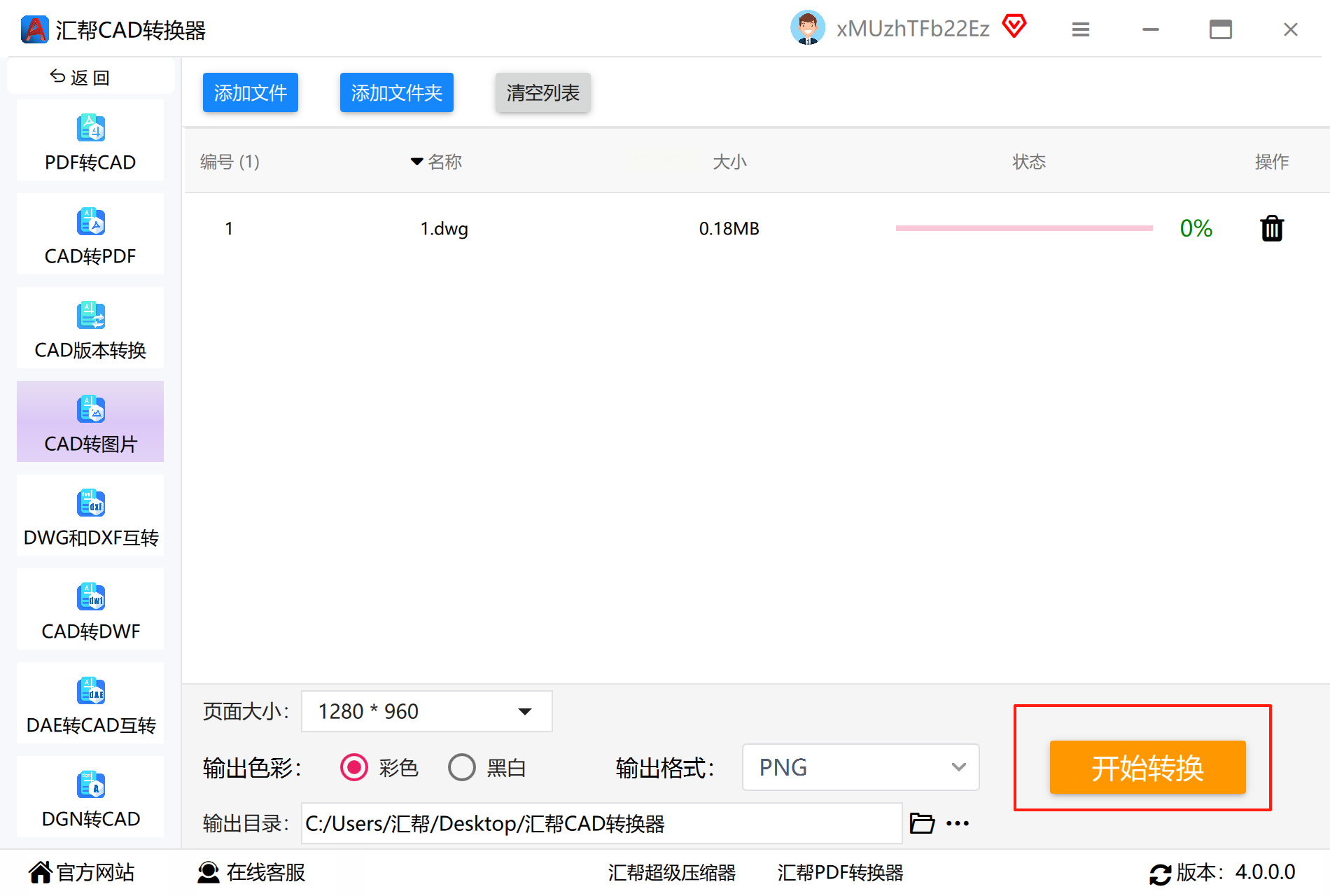Click the 清空列表 button
The image size is (1330, 896).
[543, 92]
